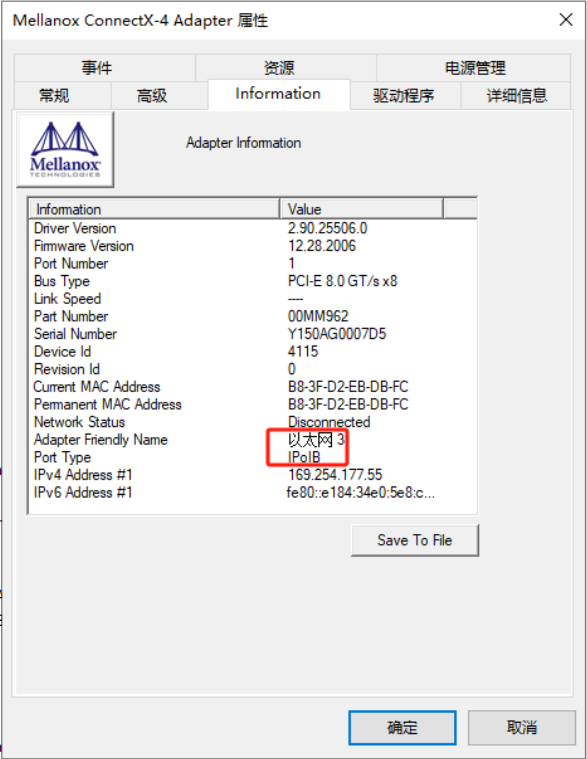Click the IP value 169.254.177.55
This screenshot has height=759, width=587.
click(335, 475)
